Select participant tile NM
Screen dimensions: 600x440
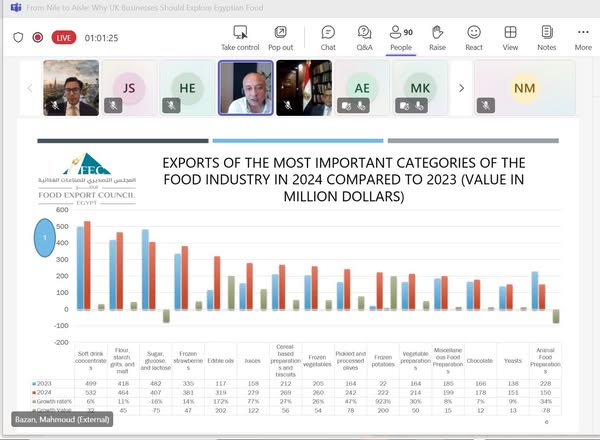point(525,88)
